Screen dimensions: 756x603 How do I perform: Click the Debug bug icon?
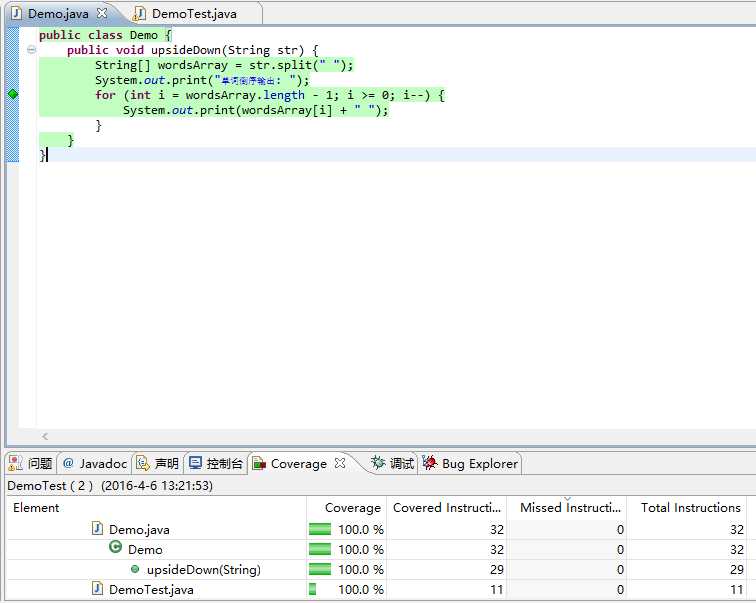pyautogui.click(x=378, y=463)
